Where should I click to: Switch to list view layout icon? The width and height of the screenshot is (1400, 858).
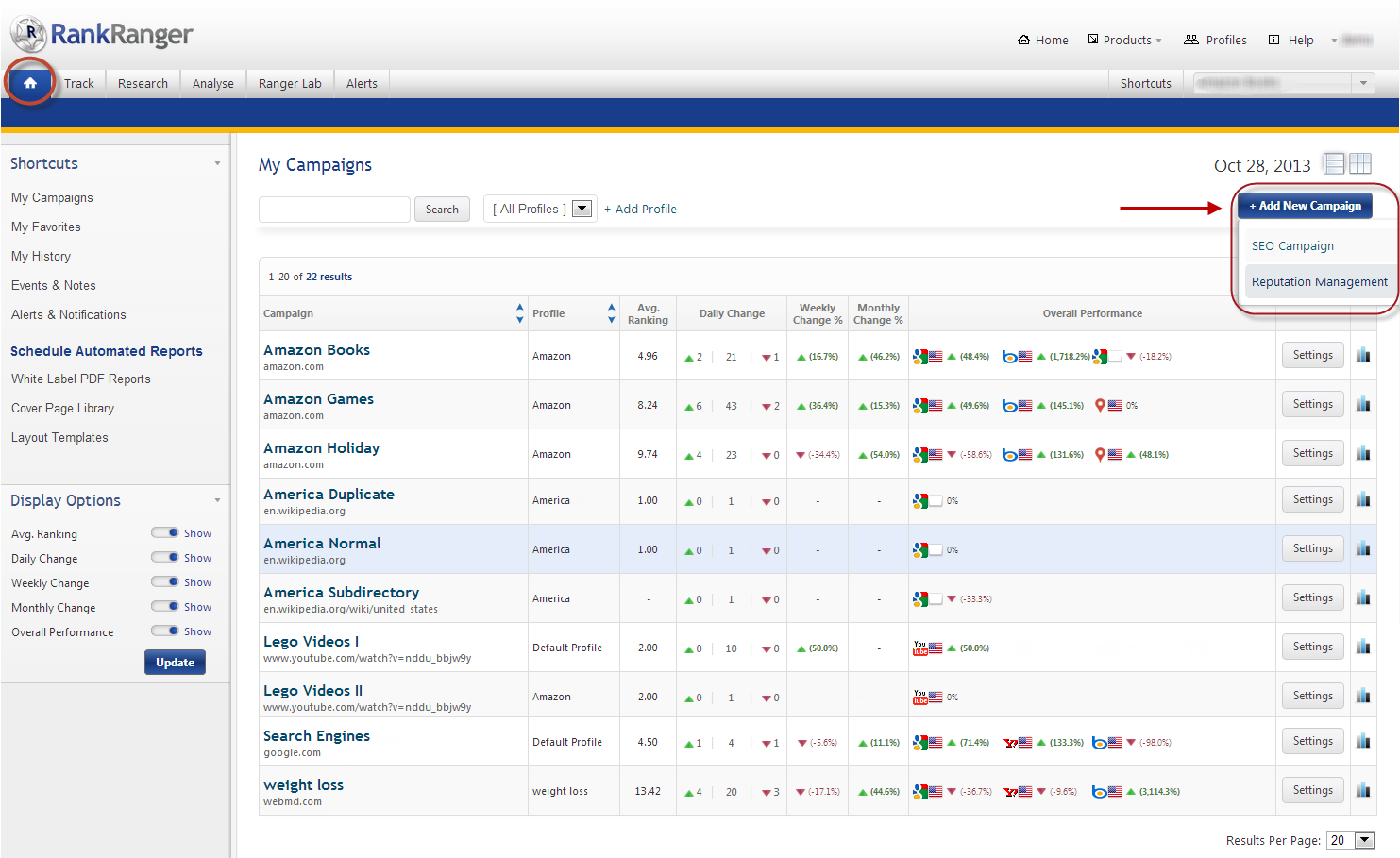coord(1333,164)
